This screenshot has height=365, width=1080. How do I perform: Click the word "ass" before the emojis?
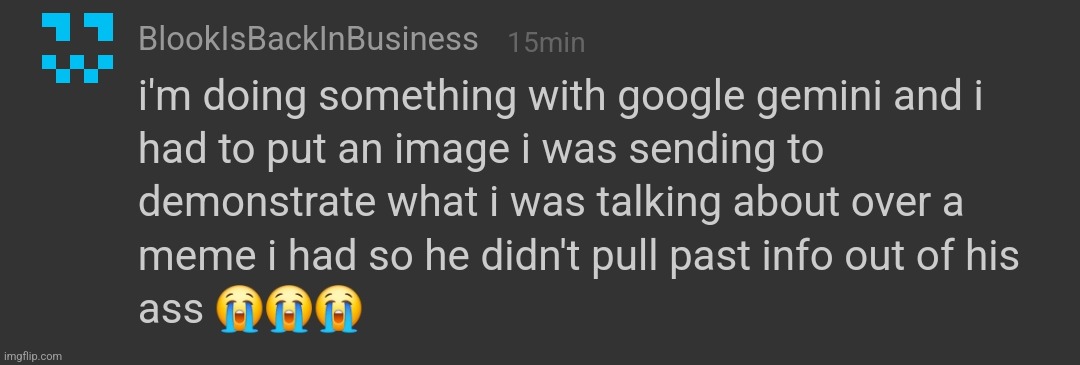tap(171, 312)
